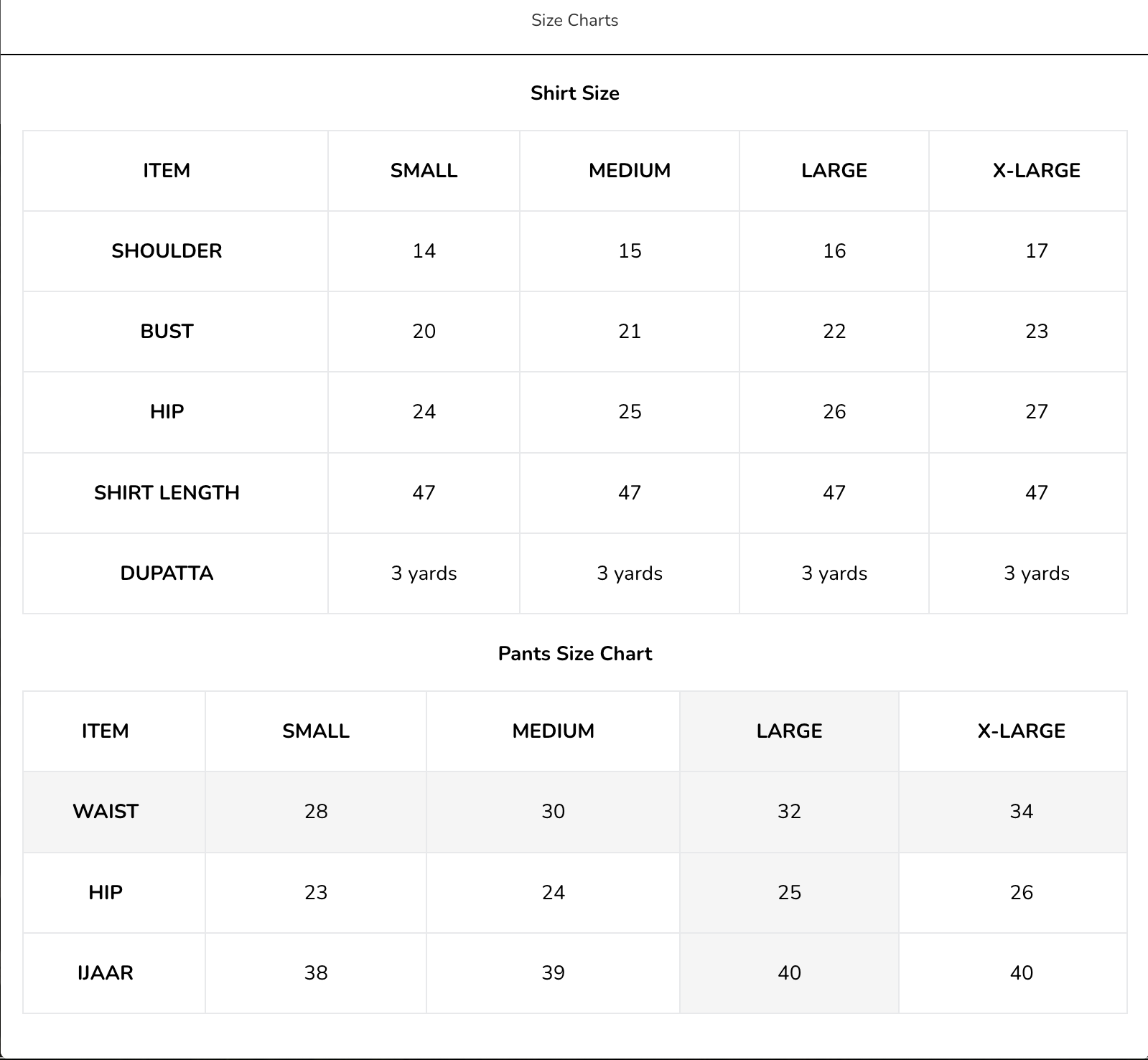Click X-LARGE header in shirt size table
Image resolution: width=1148 pixels, height=1060 pixels.
coord(1036,171)
